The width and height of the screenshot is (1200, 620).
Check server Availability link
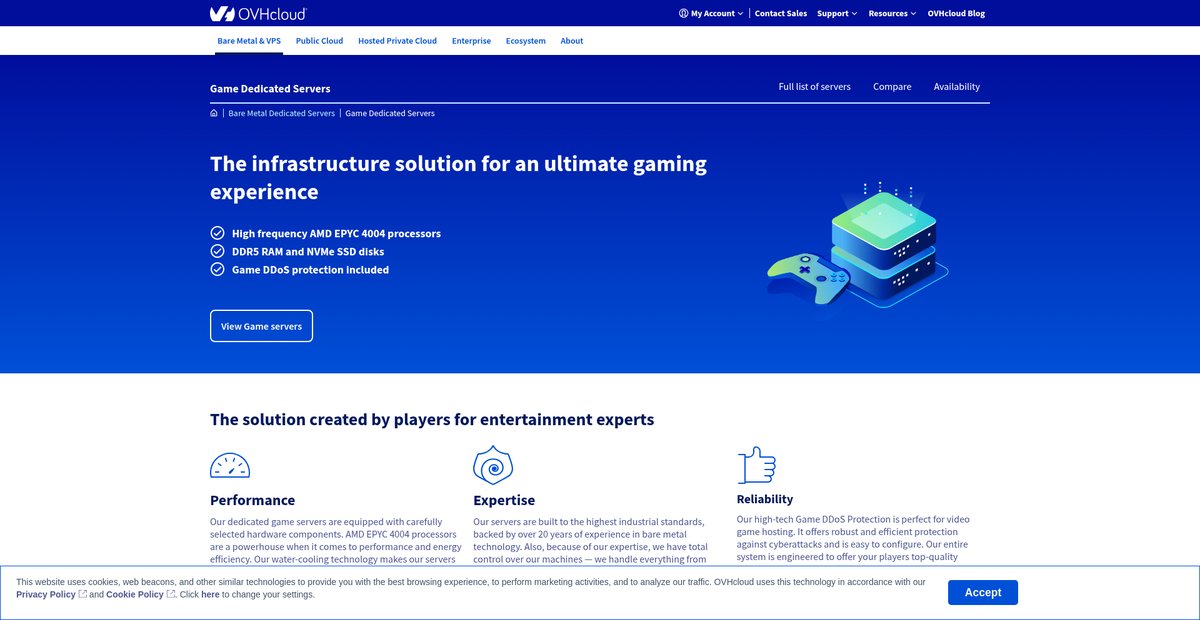(x=957, y=87)
